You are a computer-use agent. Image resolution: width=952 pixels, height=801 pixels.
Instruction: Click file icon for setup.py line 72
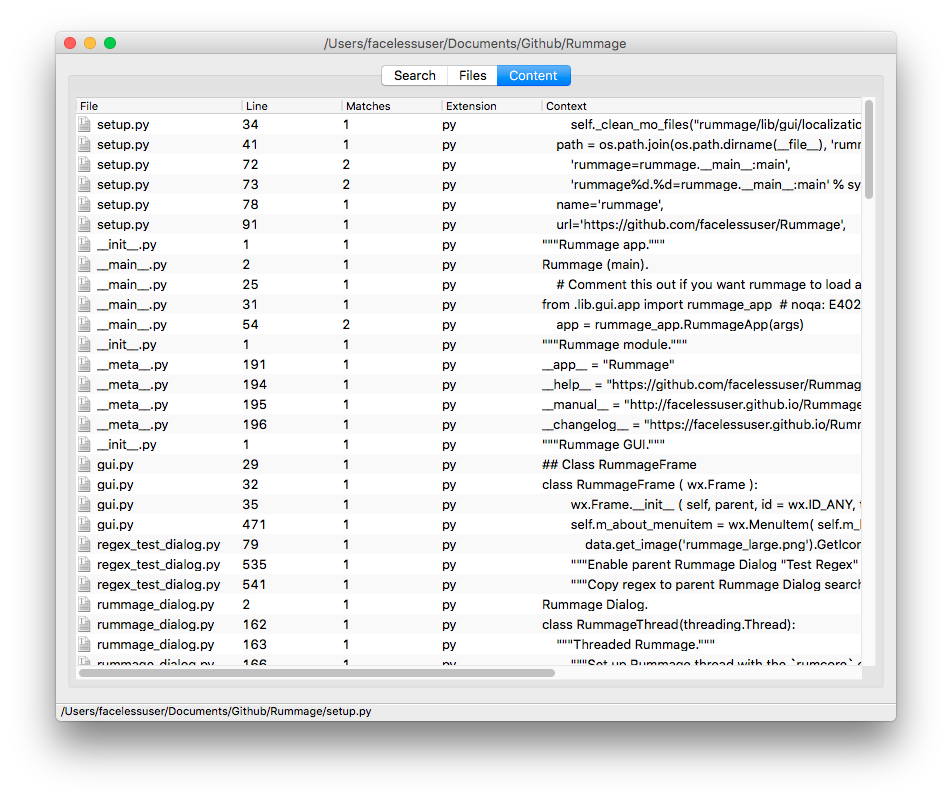coord(84,165)
